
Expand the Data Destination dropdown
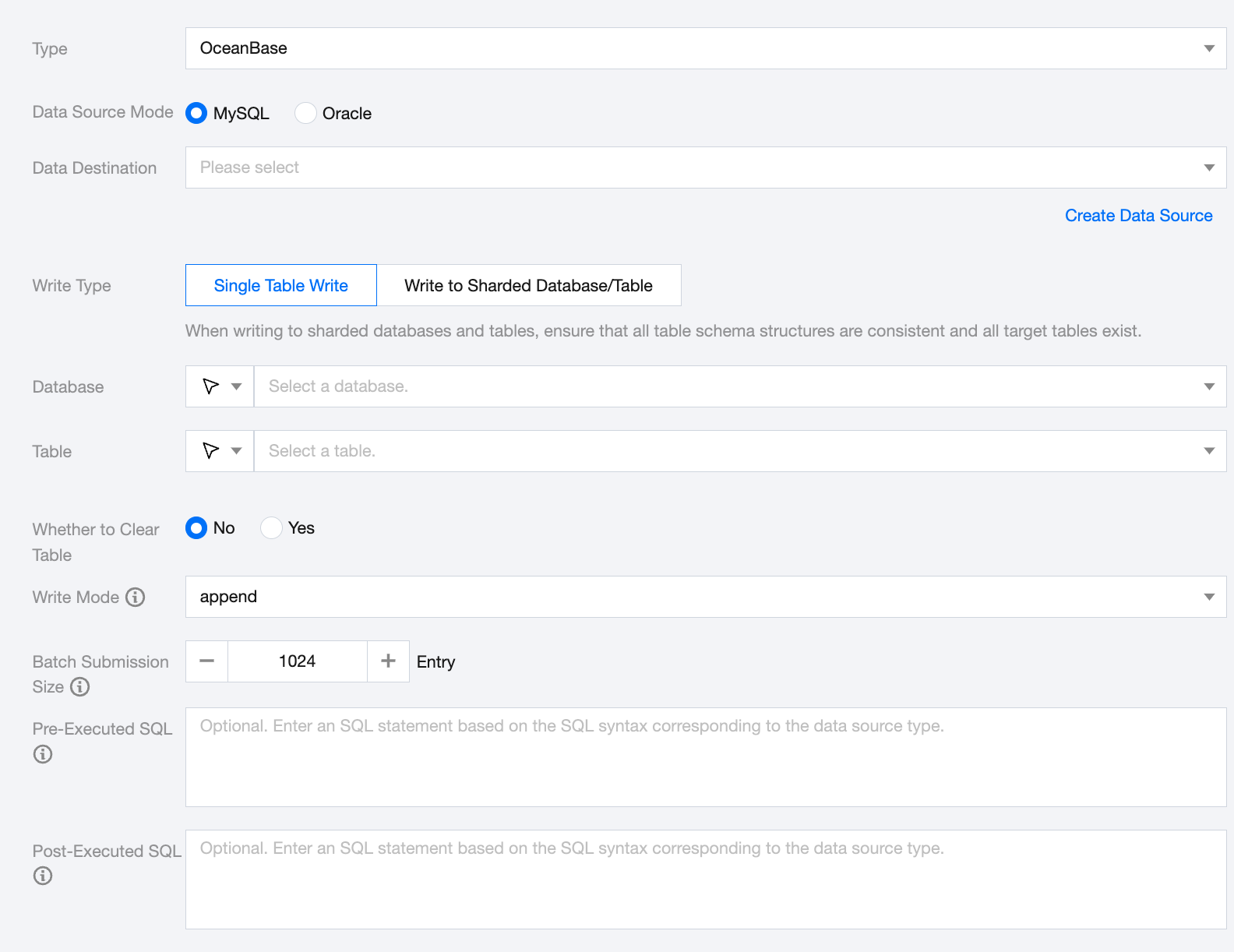[x=705, y=167]
